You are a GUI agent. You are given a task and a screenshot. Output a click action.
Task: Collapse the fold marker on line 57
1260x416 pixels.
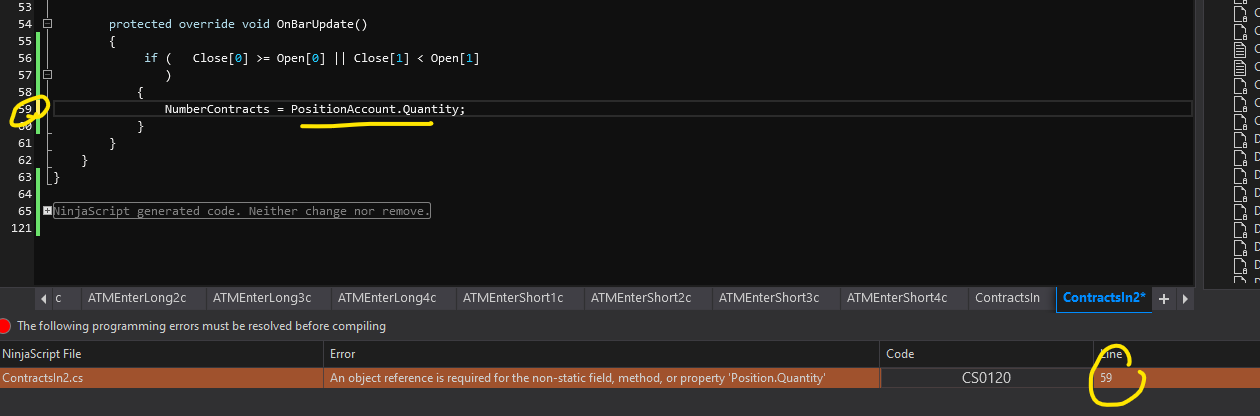tap(47, 75)
